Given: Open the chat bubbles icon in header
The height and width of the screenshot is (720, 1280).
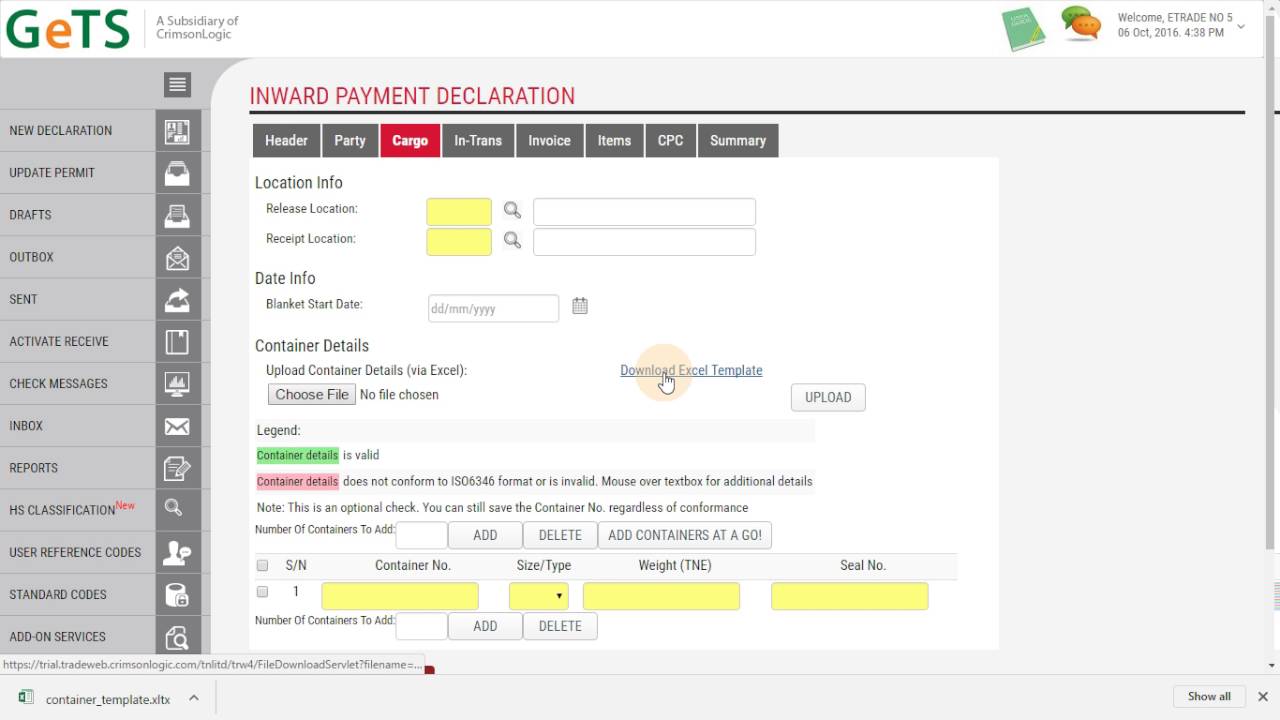Looking at the screenshot, I should click(x=1080, y=23).
